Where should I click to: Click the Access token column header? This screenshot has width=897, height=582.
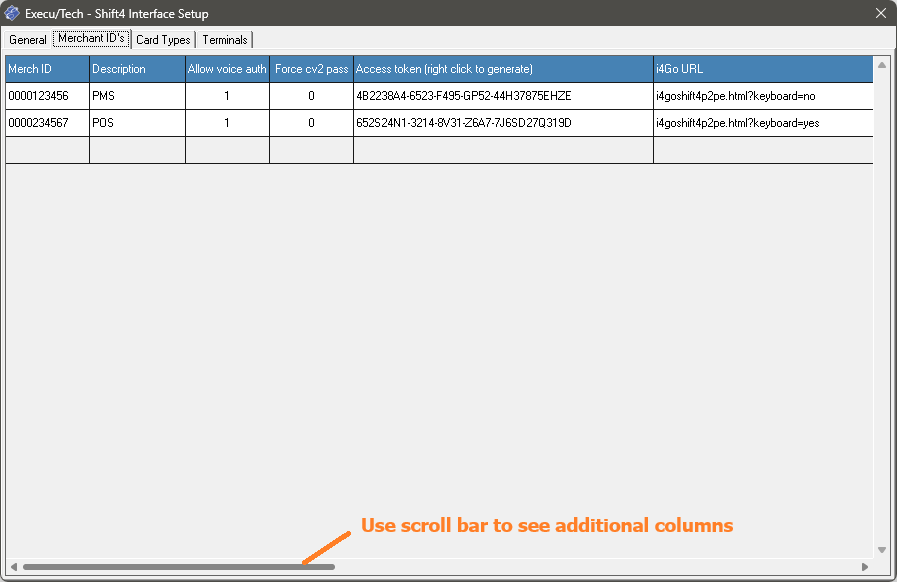(x=503, y=69)
